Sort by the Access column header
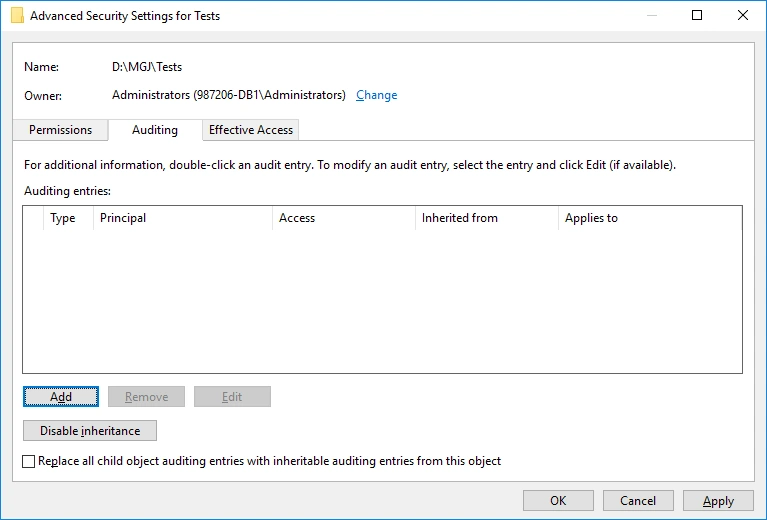This screenshot has width=767, height=520. [343, 218]
